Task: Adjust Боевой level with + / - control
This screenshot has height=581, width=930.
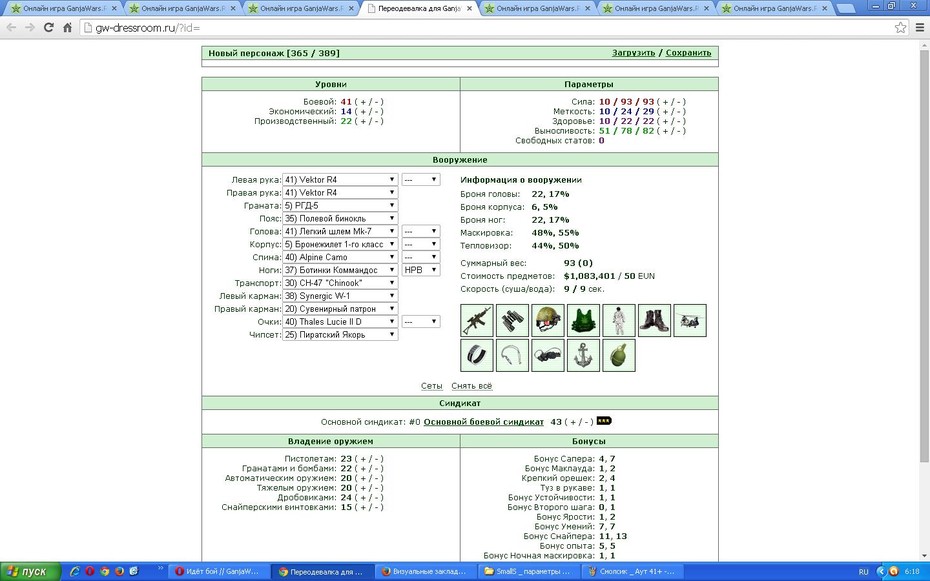Action: pos(369,102)
